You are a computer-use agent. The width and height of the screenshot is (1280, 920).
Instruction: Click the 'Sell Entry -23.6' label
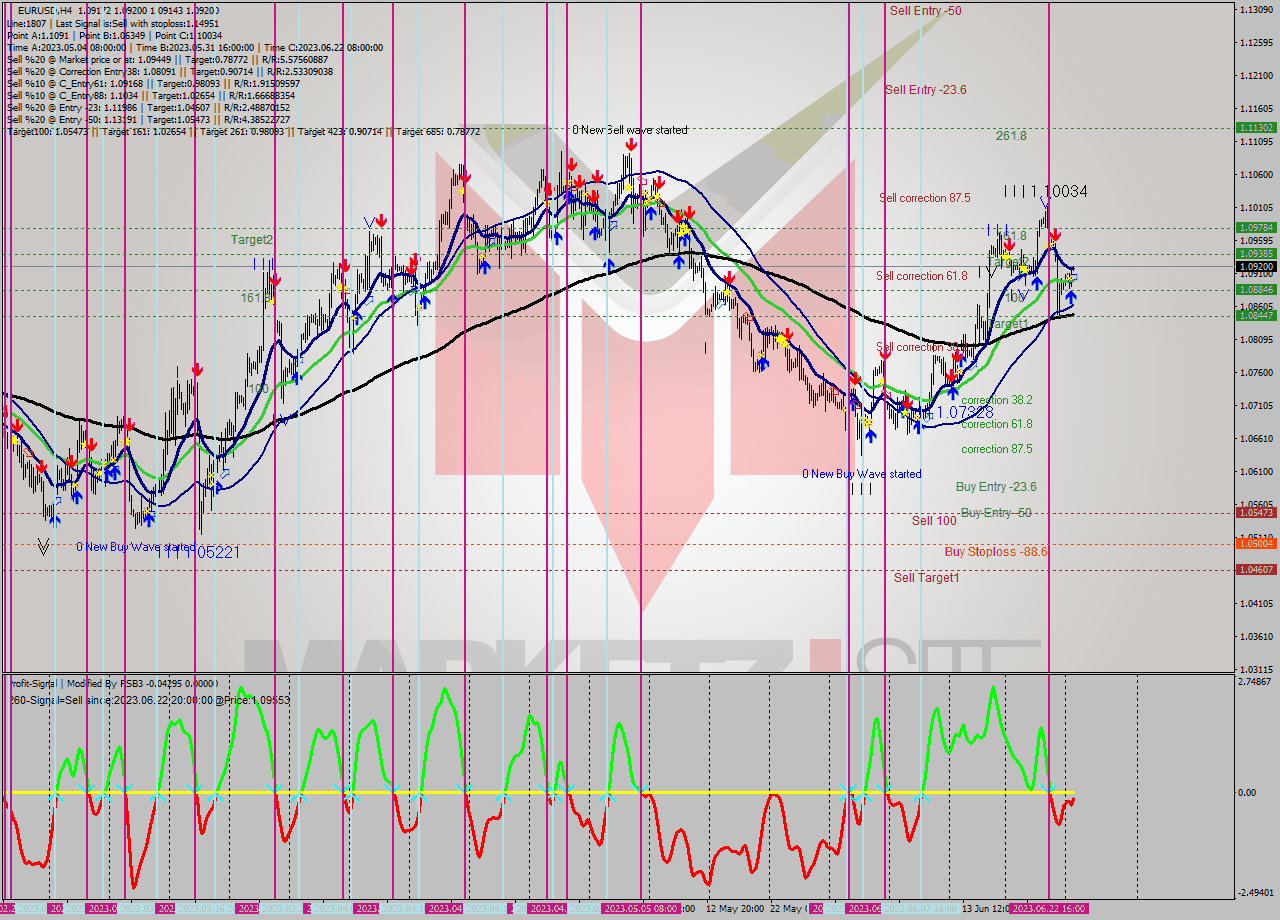pyautogui.click(x=926, y=89)
